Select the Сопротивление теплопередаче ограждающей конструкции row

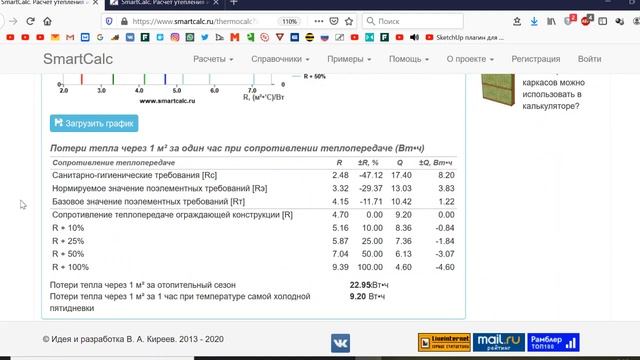(253, 215)
